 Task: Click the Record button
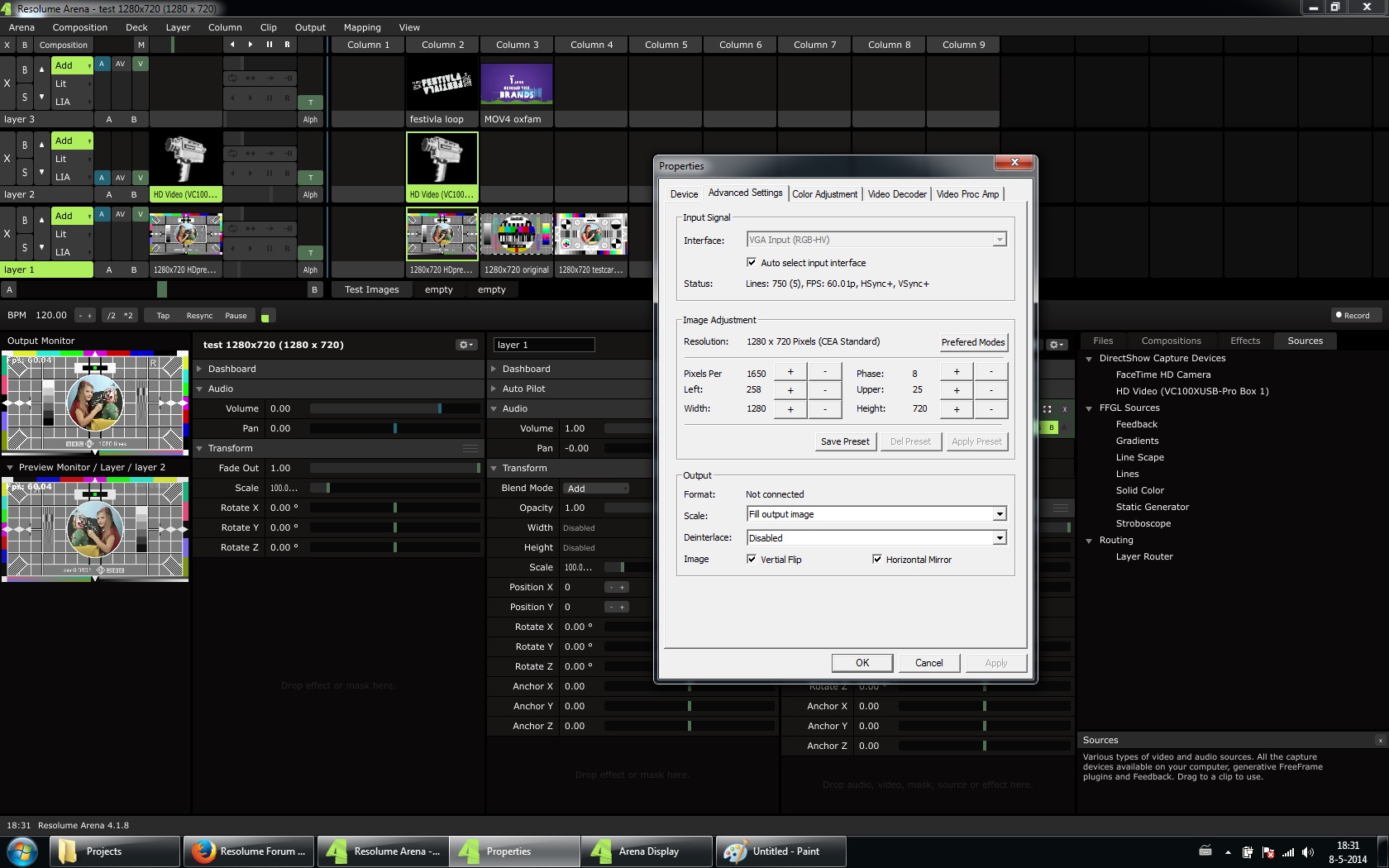coord(1353,315)
